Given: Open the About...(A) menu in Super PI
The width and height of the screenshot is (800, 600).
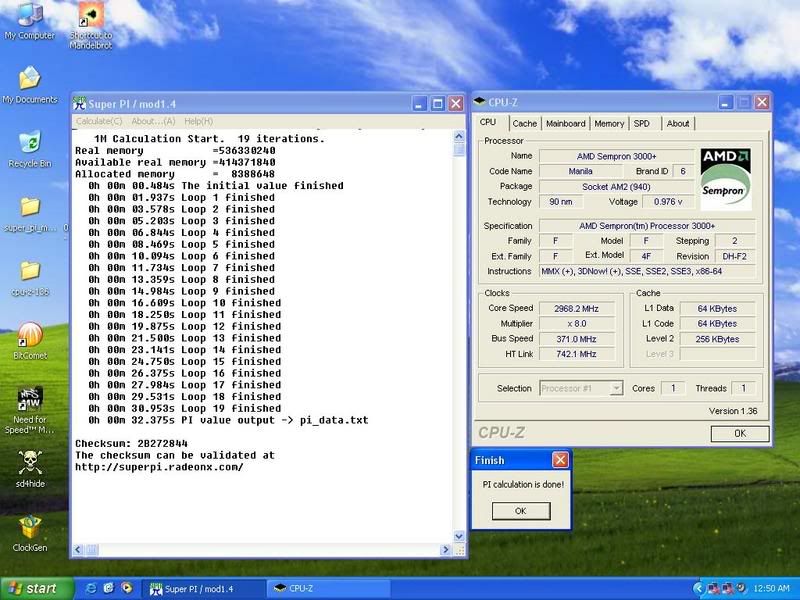Looking at the screenshot, I should click(x=153, y=121).
